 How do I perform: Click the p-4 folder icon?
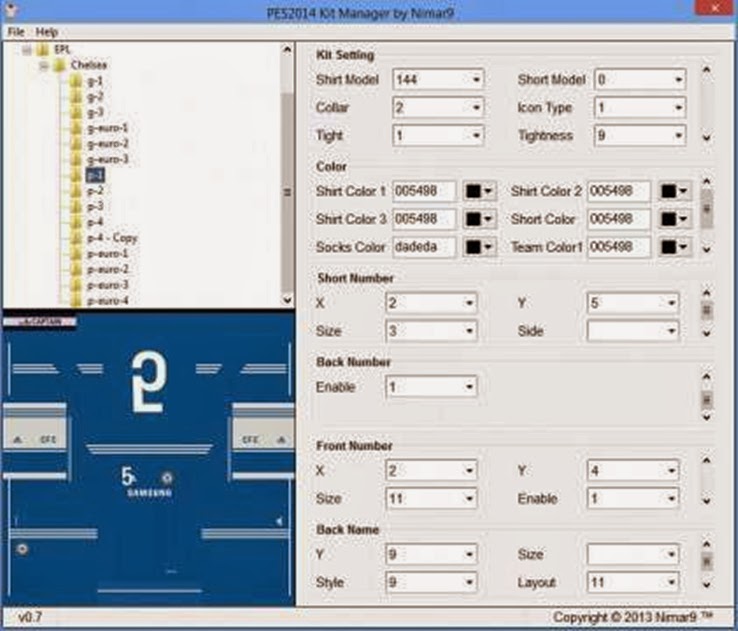(x=76, y=222)
